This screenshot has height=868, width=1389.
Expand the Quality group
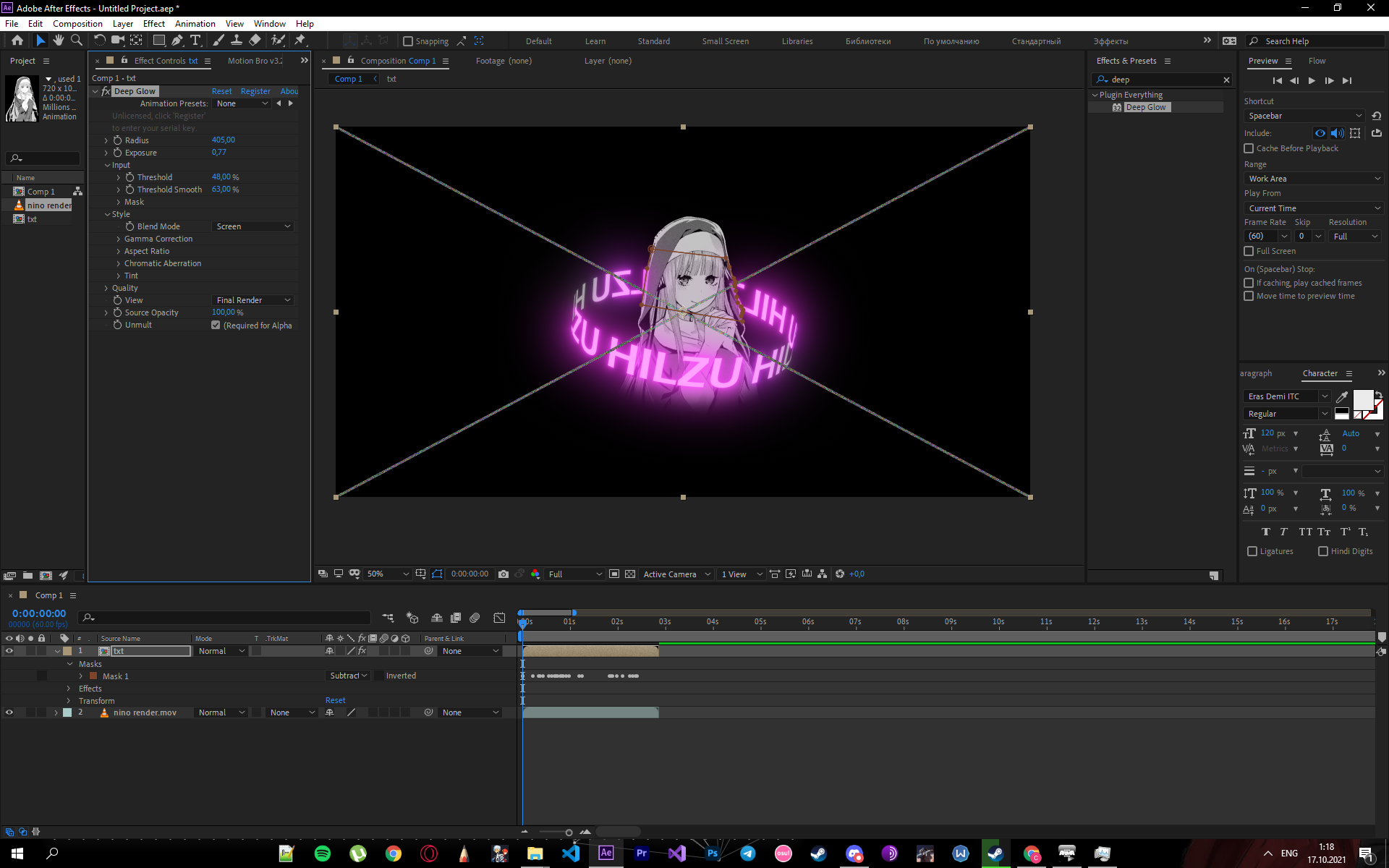(106, 288)
